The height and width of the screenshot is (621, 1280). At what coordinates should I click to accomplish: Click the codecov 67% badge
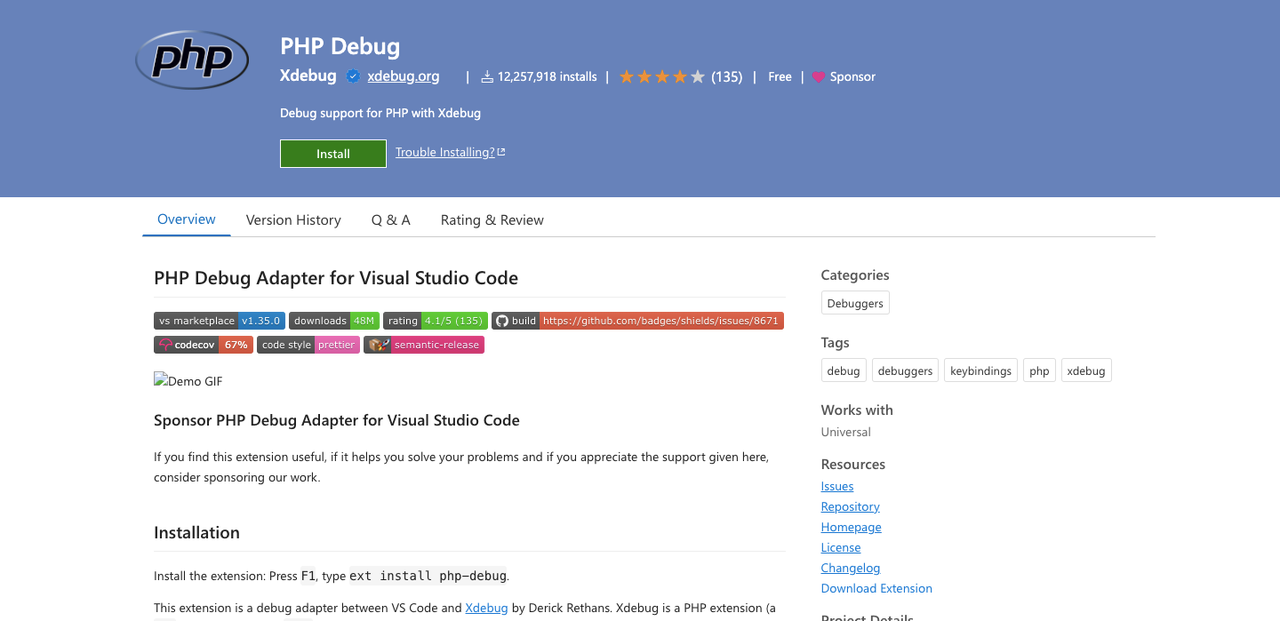203,345
